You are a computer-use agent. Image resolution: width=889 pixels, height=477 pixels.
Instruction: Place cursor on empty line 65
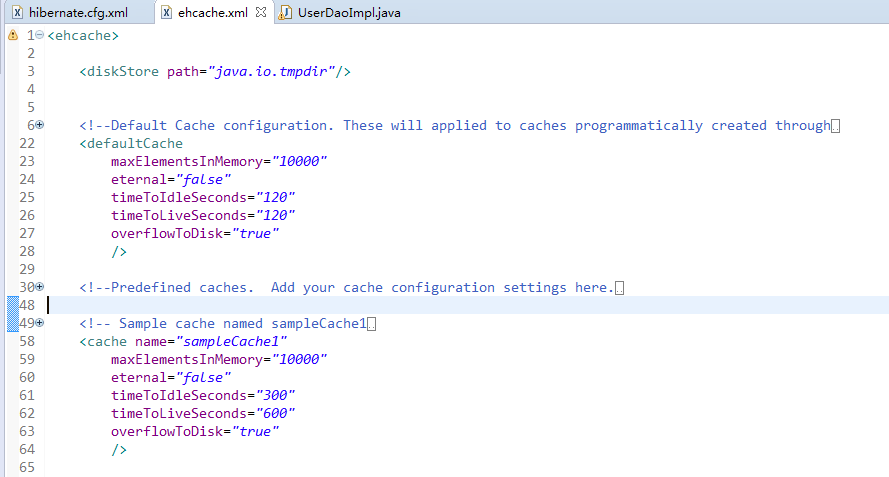[x=466, y=468]
